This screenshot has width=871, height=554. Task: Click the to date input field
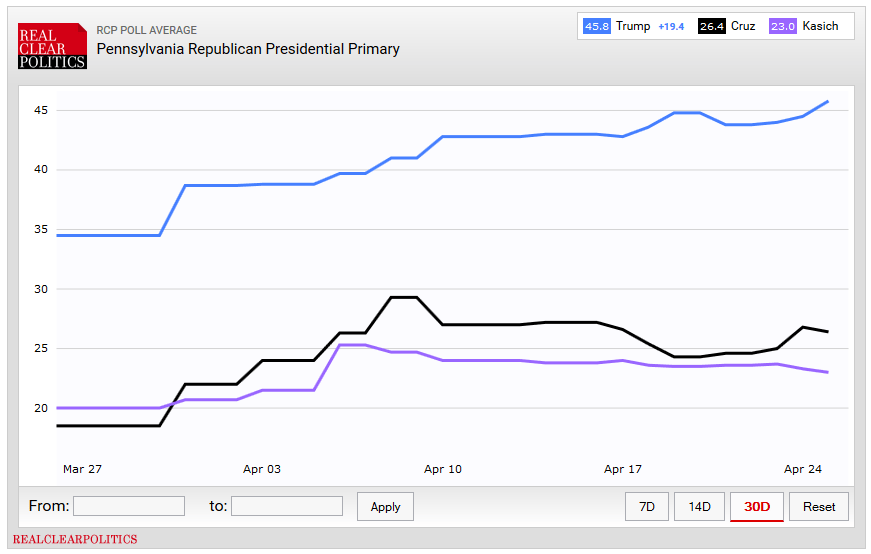(x=287, y=506)
